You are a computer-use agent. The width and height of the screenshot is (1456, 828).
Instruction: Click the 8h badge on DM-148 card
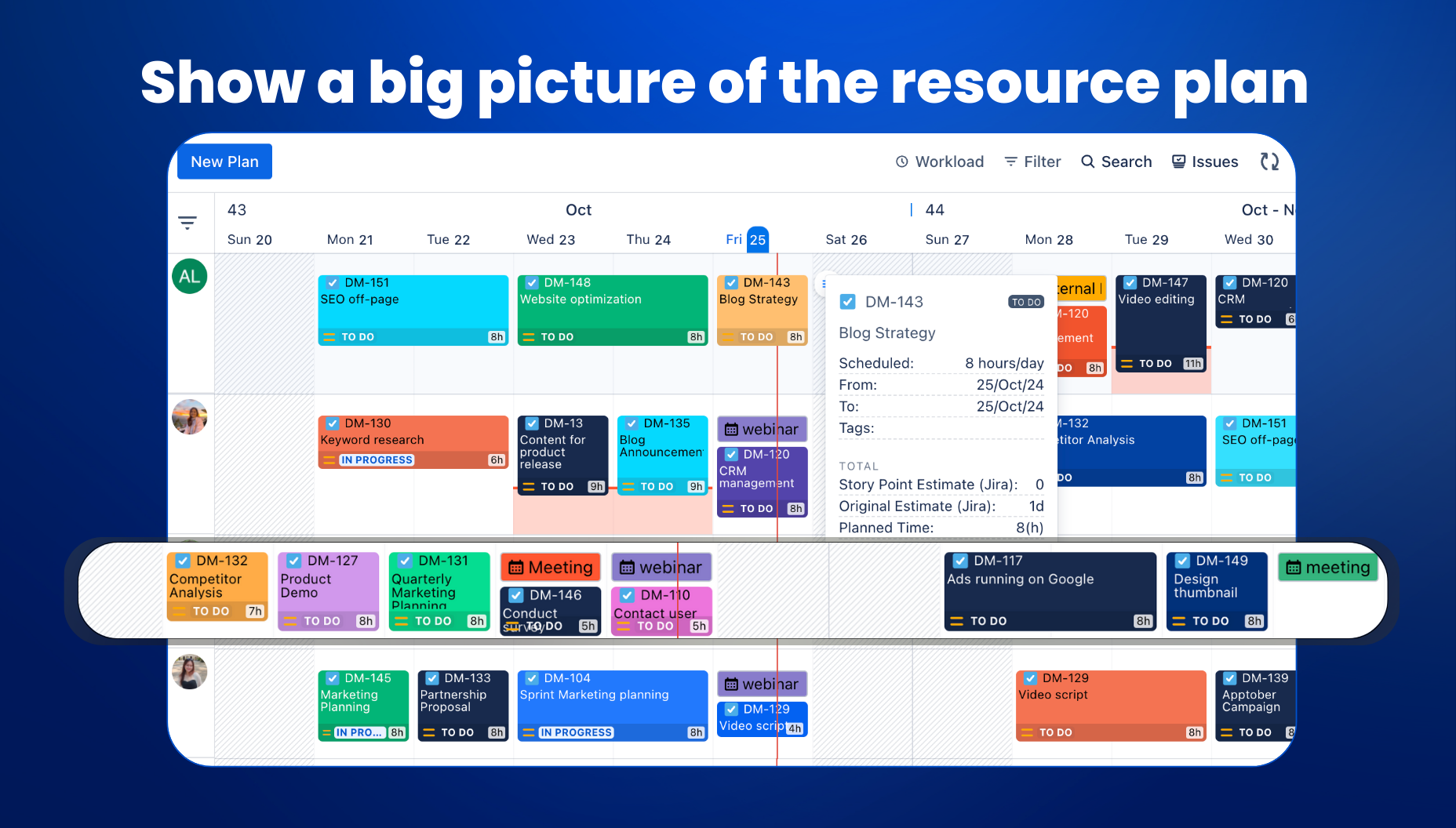point(696,337)
